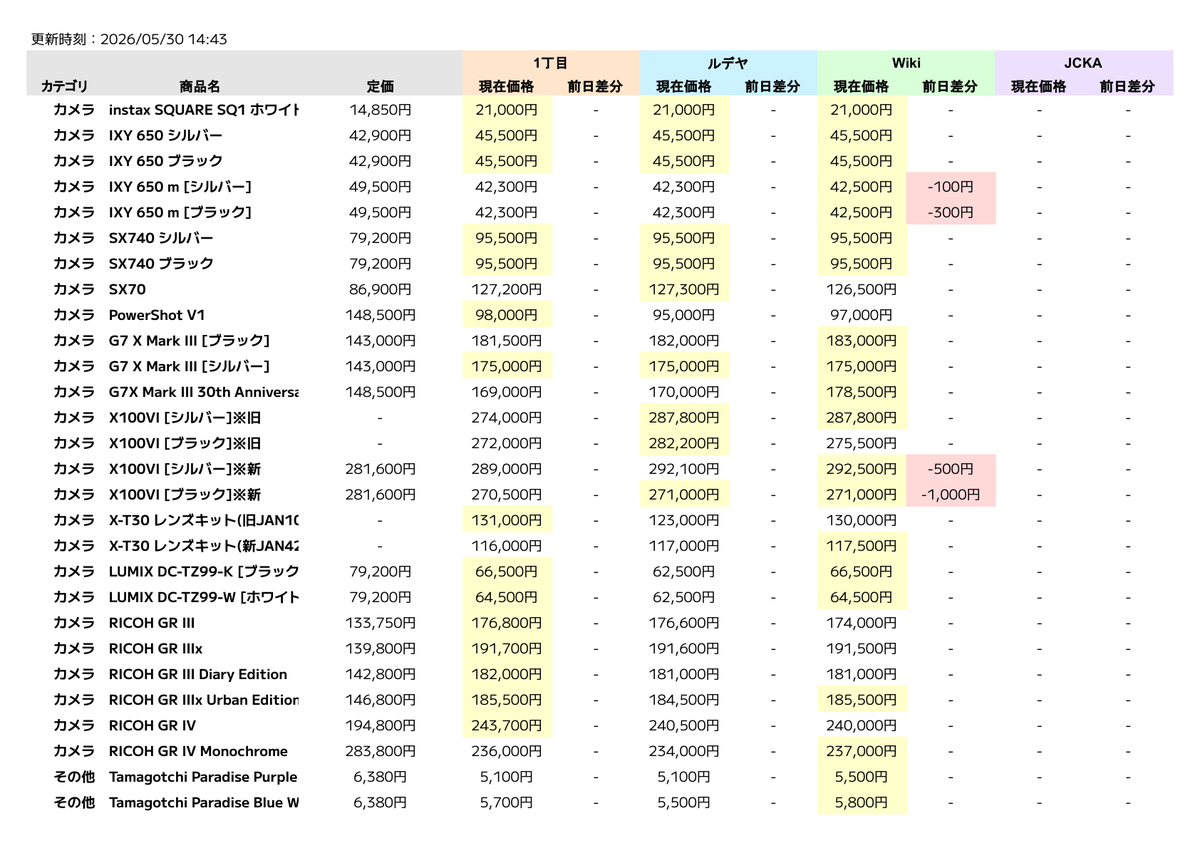Click the Wiki store header
The image size is (1200, 848).
(906, 62)
